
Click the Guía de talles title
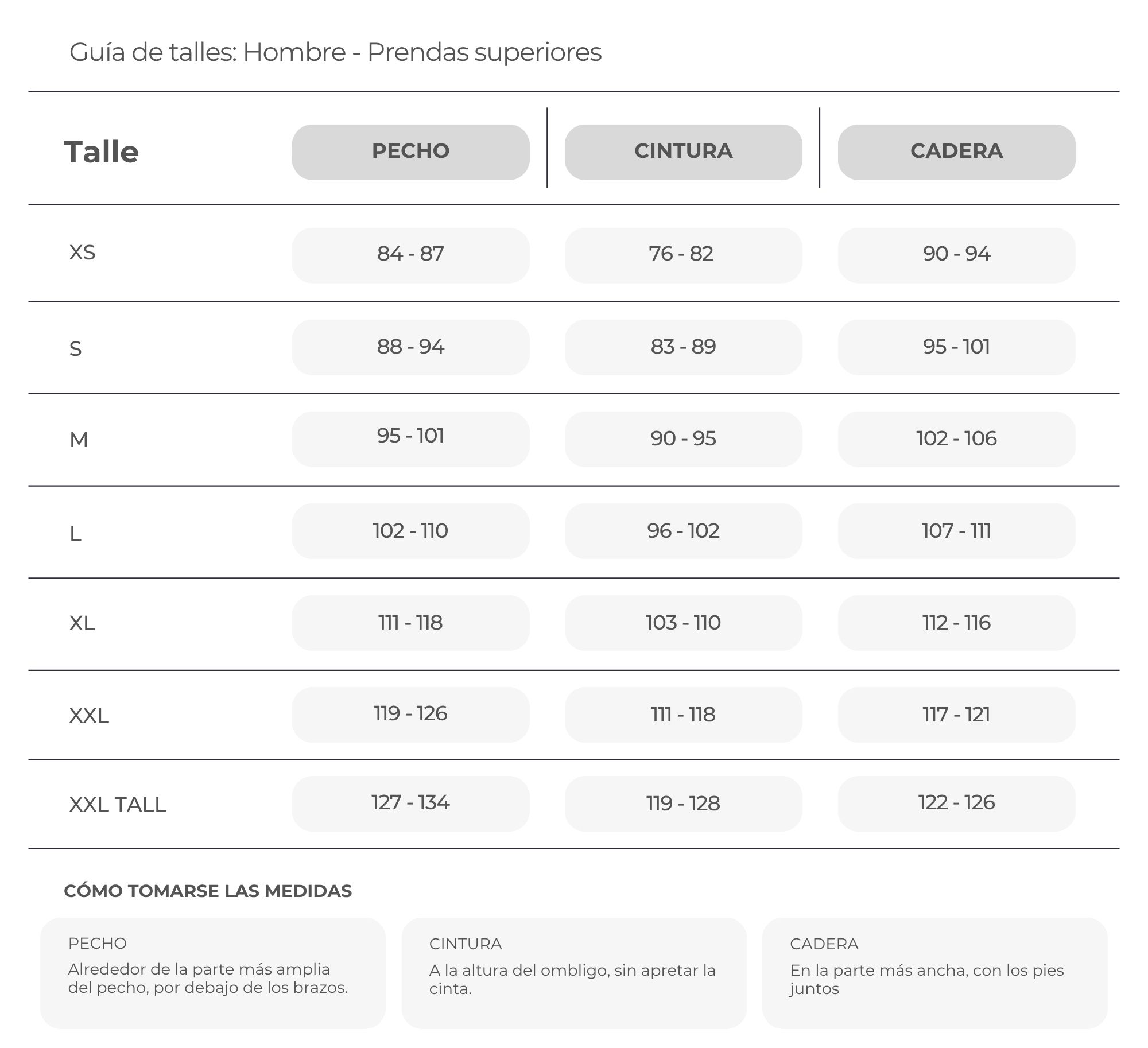(x=335, y=52)
